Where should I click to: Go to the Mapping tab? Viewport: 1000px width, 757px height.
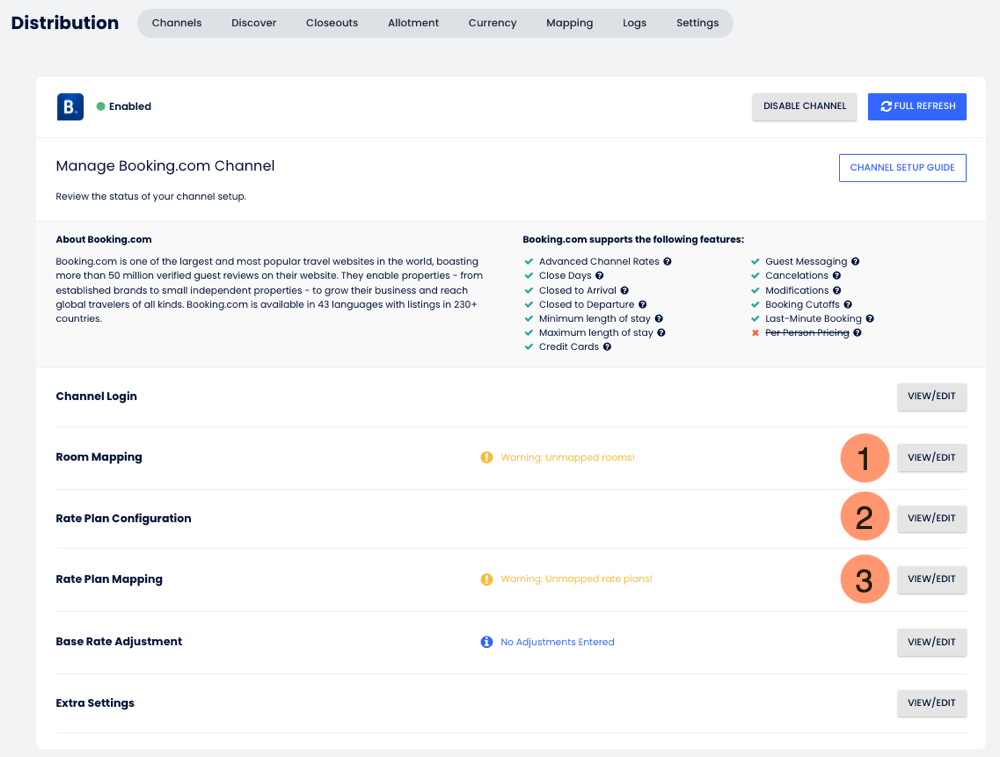click(x=569, y=23)
